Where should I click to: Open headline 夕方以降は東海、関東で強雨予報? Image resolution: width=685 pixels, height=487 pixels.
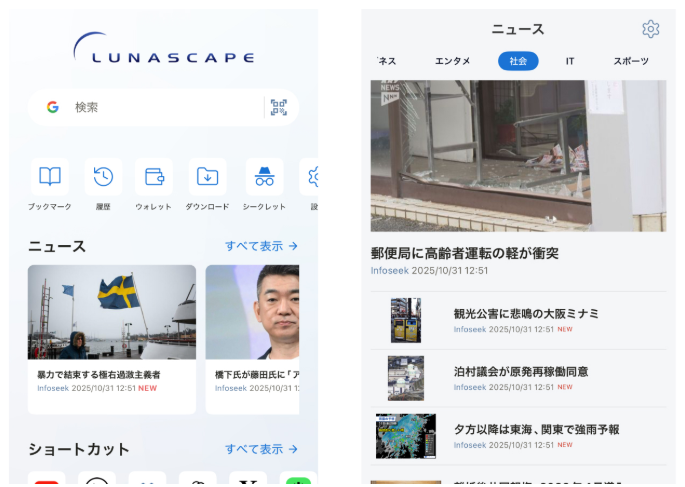click(536, 429)
